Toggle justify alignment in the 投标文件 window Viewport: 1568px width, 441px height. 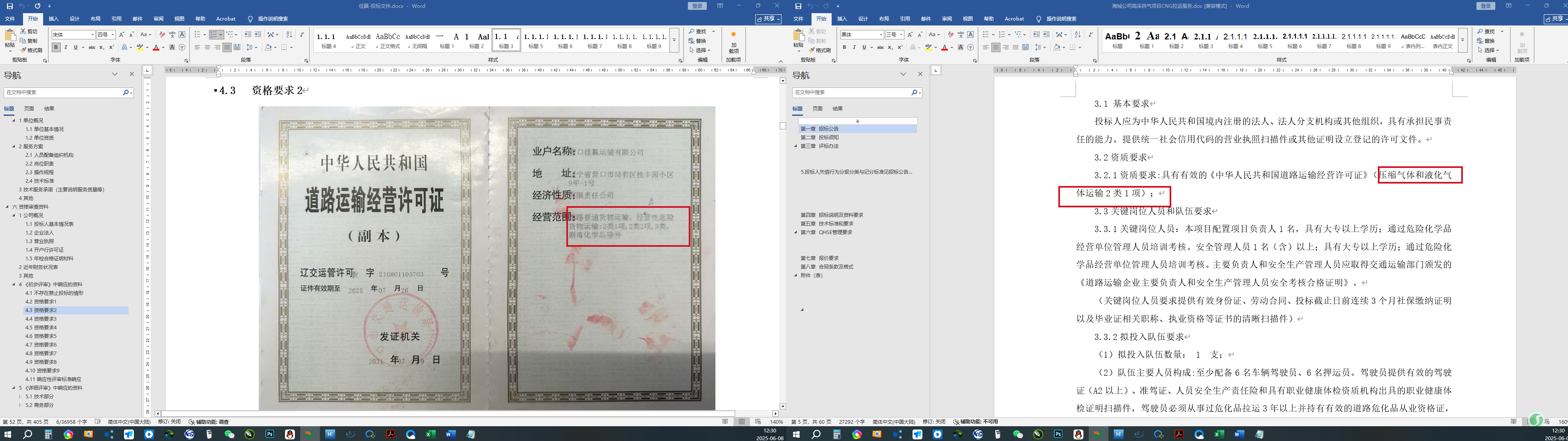[x=226, y=48]
